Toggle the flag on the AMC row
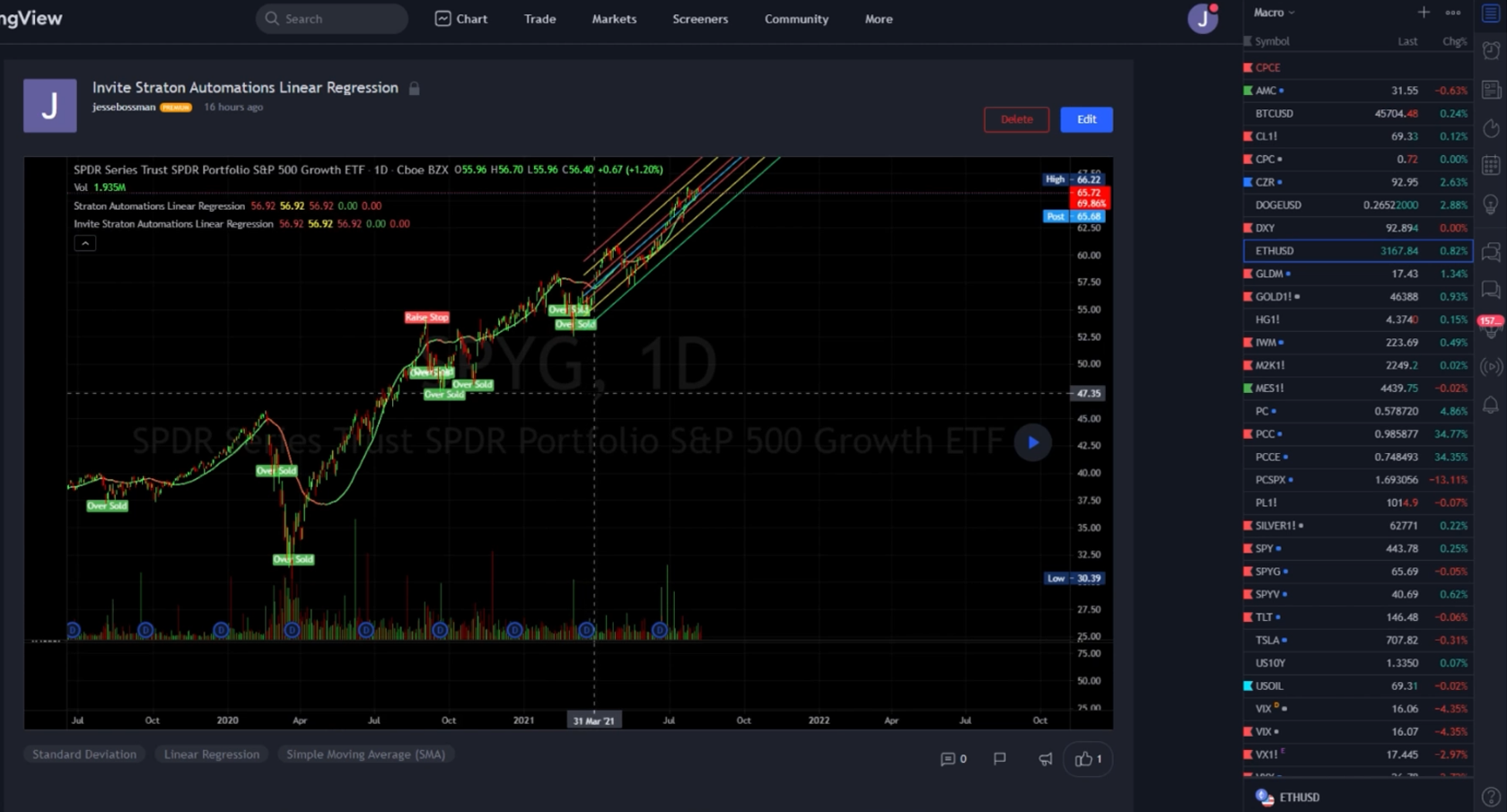1507x812 pixels. (x=1248, y=91)
